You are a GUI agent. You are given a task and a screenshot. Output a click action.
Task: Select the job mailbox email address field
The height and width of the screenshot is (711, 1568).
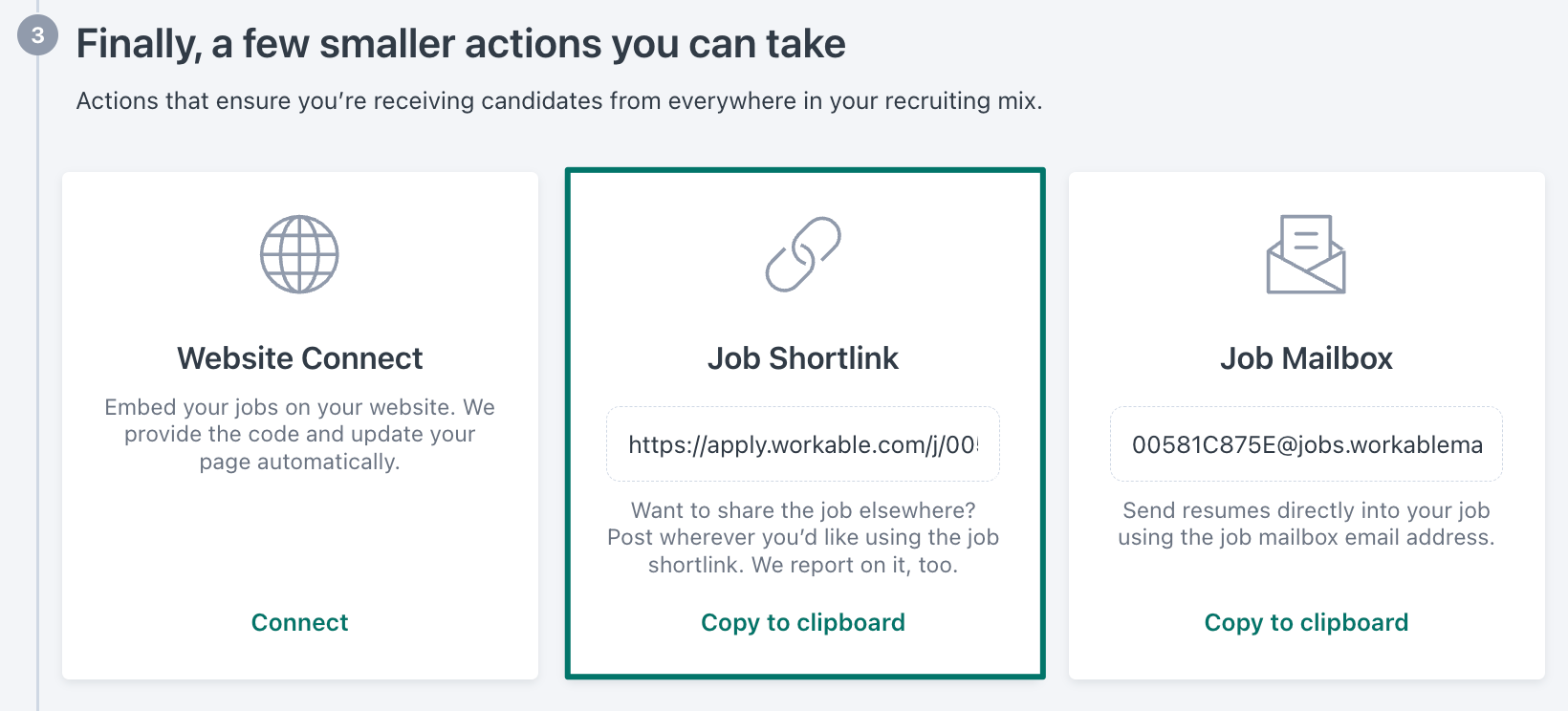coord(1306,444)
